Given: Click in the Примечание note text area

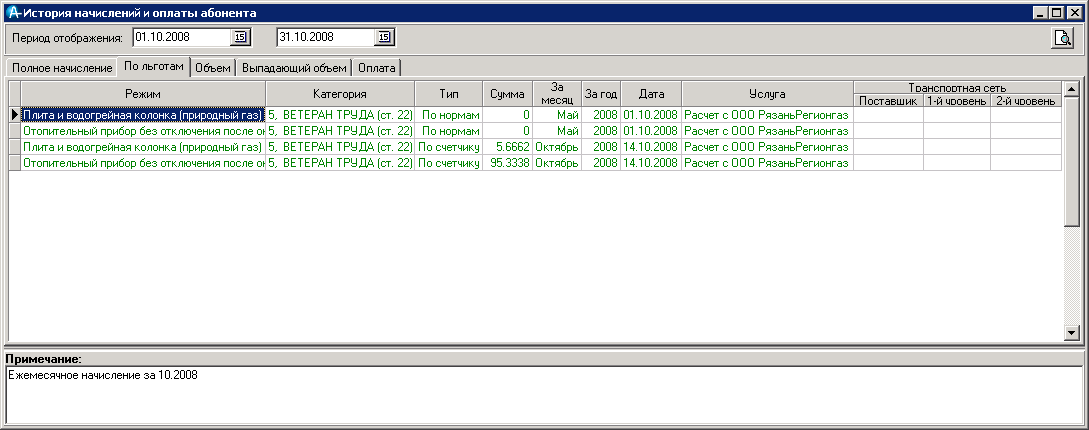Looking at the screenshot, I should [540, 395].
